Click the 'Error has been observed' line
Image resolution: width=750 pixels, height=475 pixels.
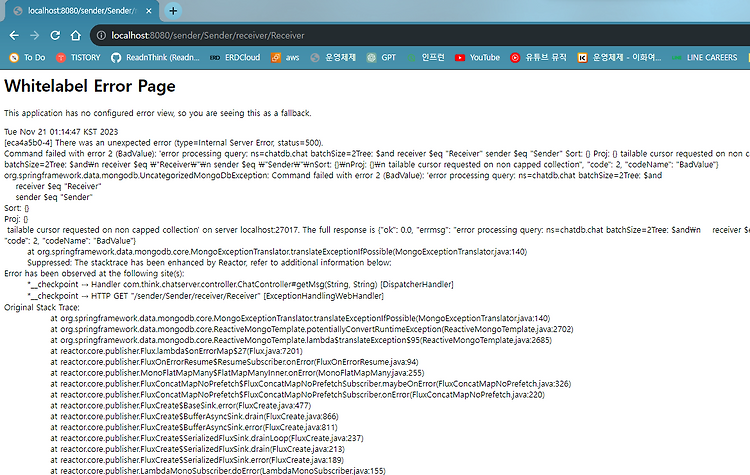94,273
